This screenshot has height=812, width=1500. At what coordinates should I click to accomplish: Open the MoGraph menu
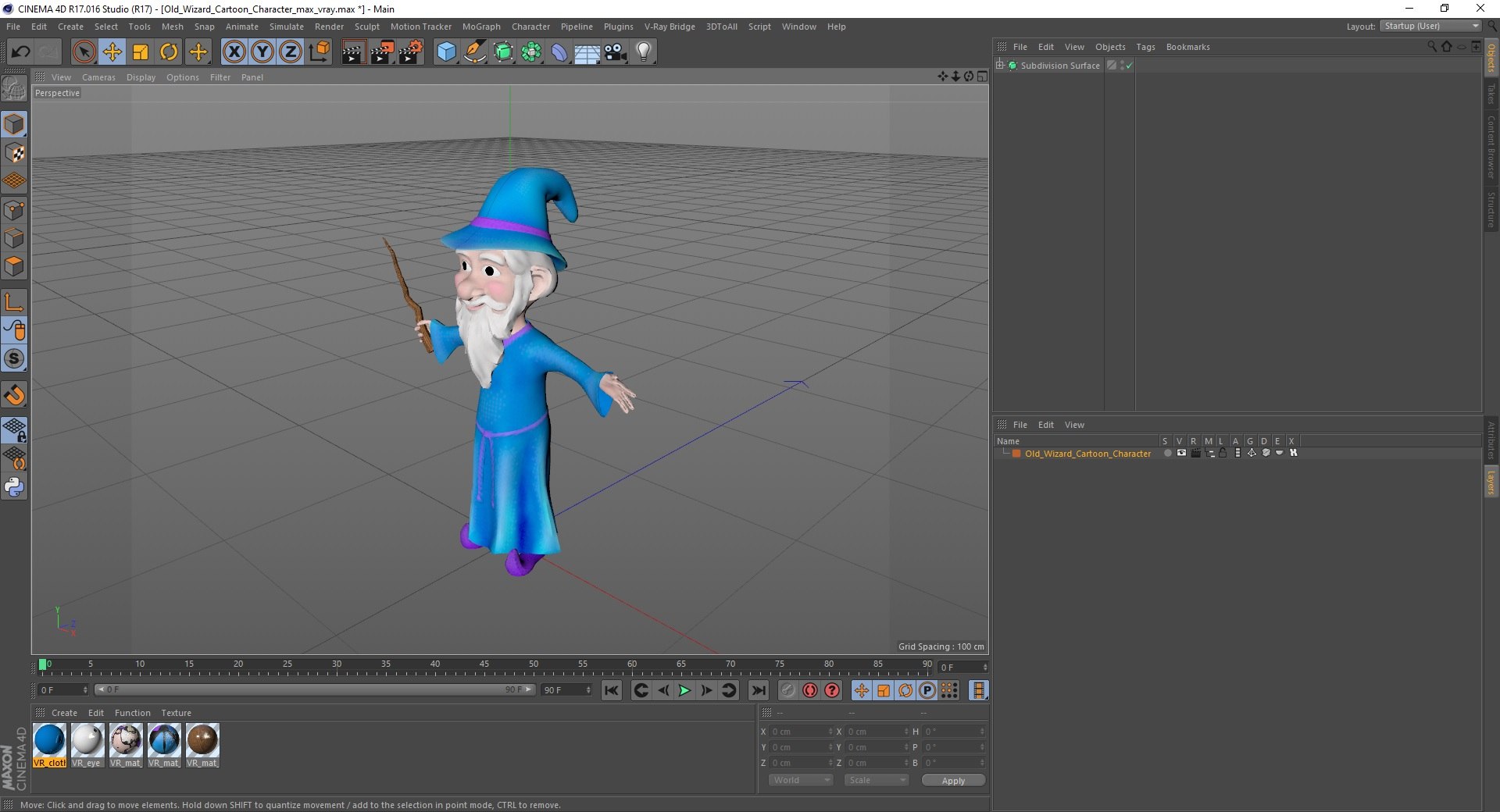pos(480,27)
